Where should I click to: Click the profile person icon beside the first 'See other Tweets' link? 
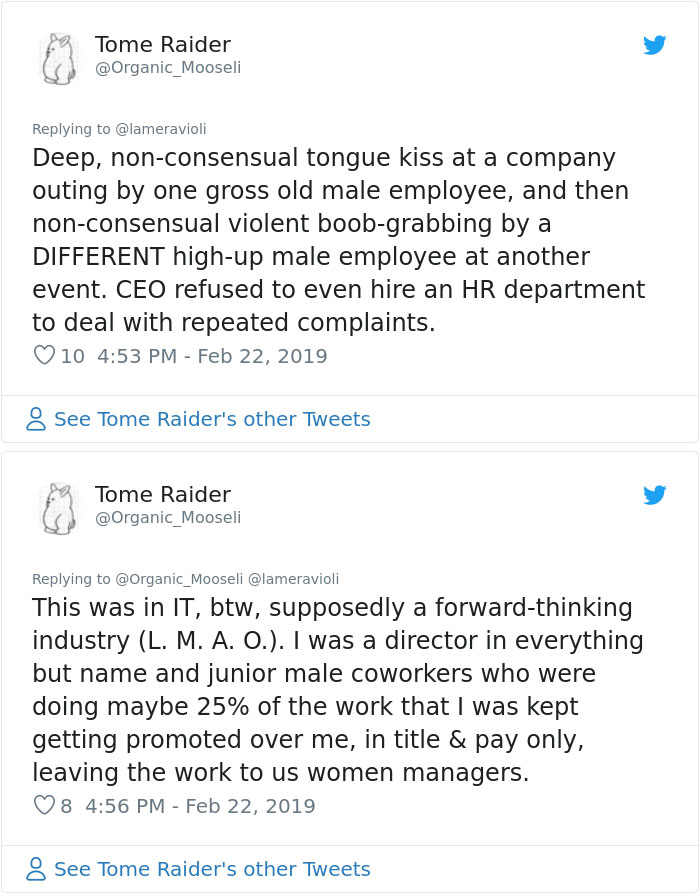(37, 419)
